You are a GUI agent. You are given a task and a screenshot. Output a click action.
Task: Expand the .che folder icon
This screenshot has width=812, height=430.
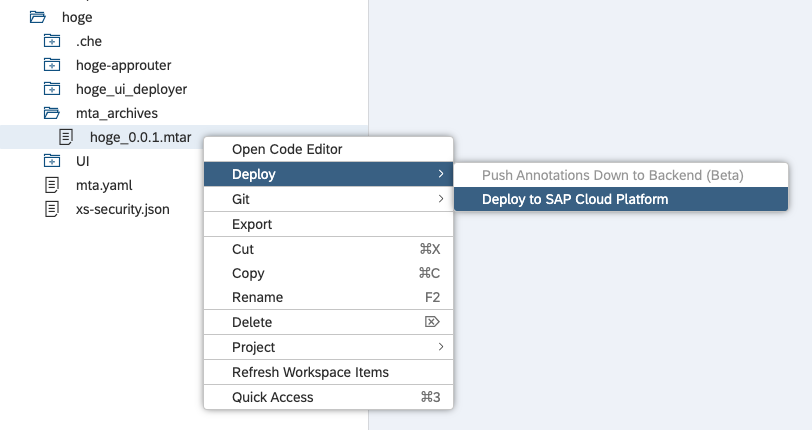(52, 41)
